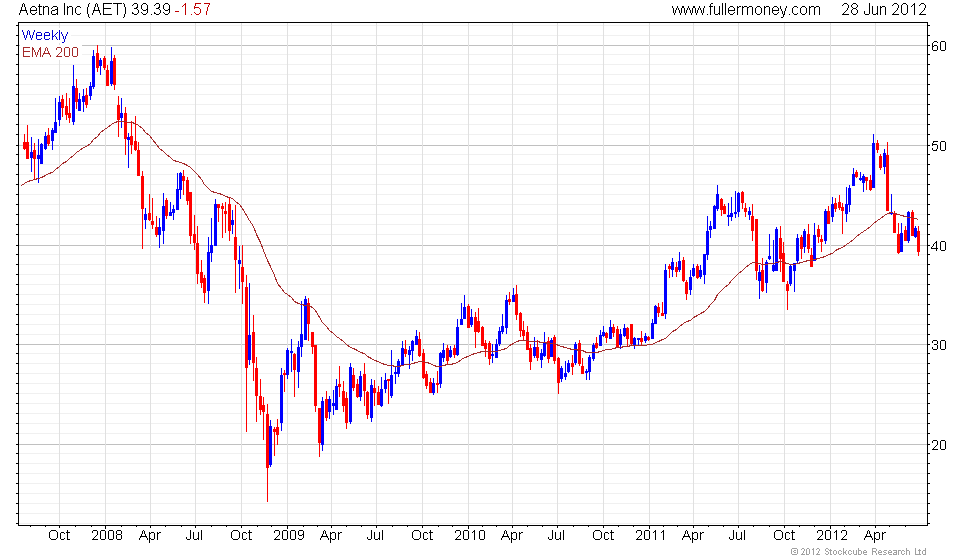The image size is (980, 560).
Task: Click the 2010 year label on time axis
Action: click(469, 536)
